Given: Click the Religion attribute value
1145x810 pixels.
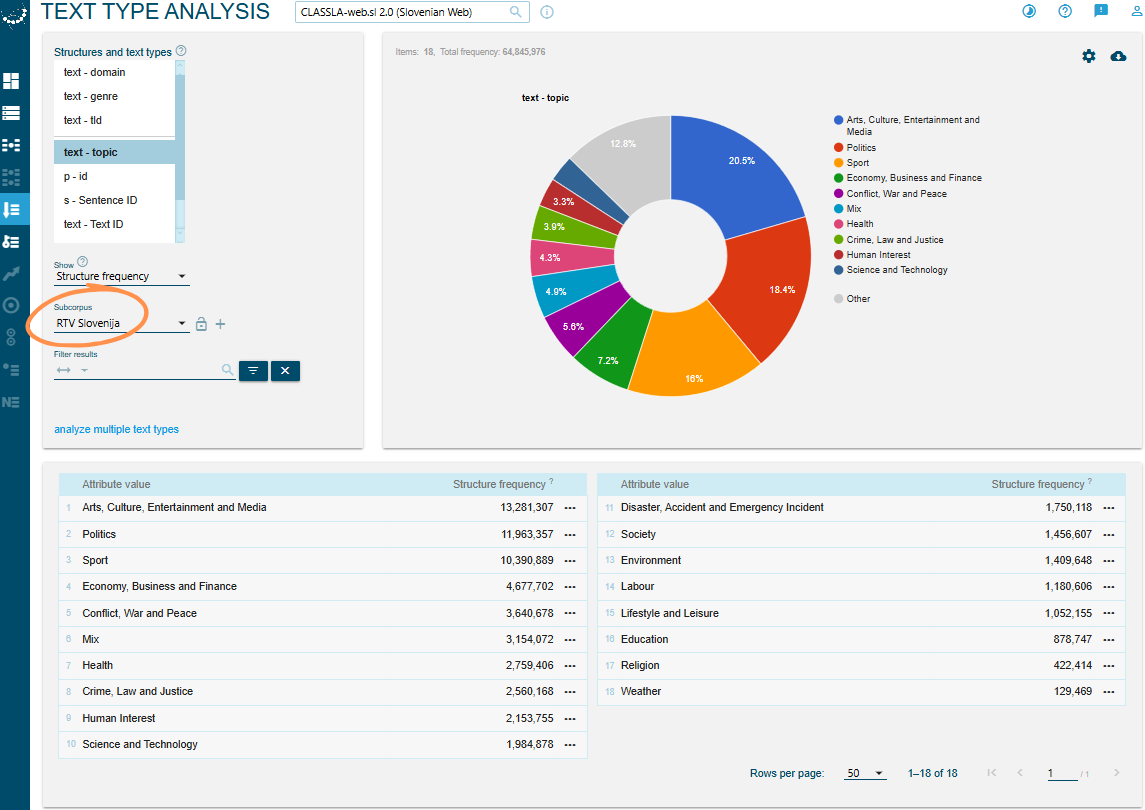Looking at the screenshot, I should click(x=640, y=665).
